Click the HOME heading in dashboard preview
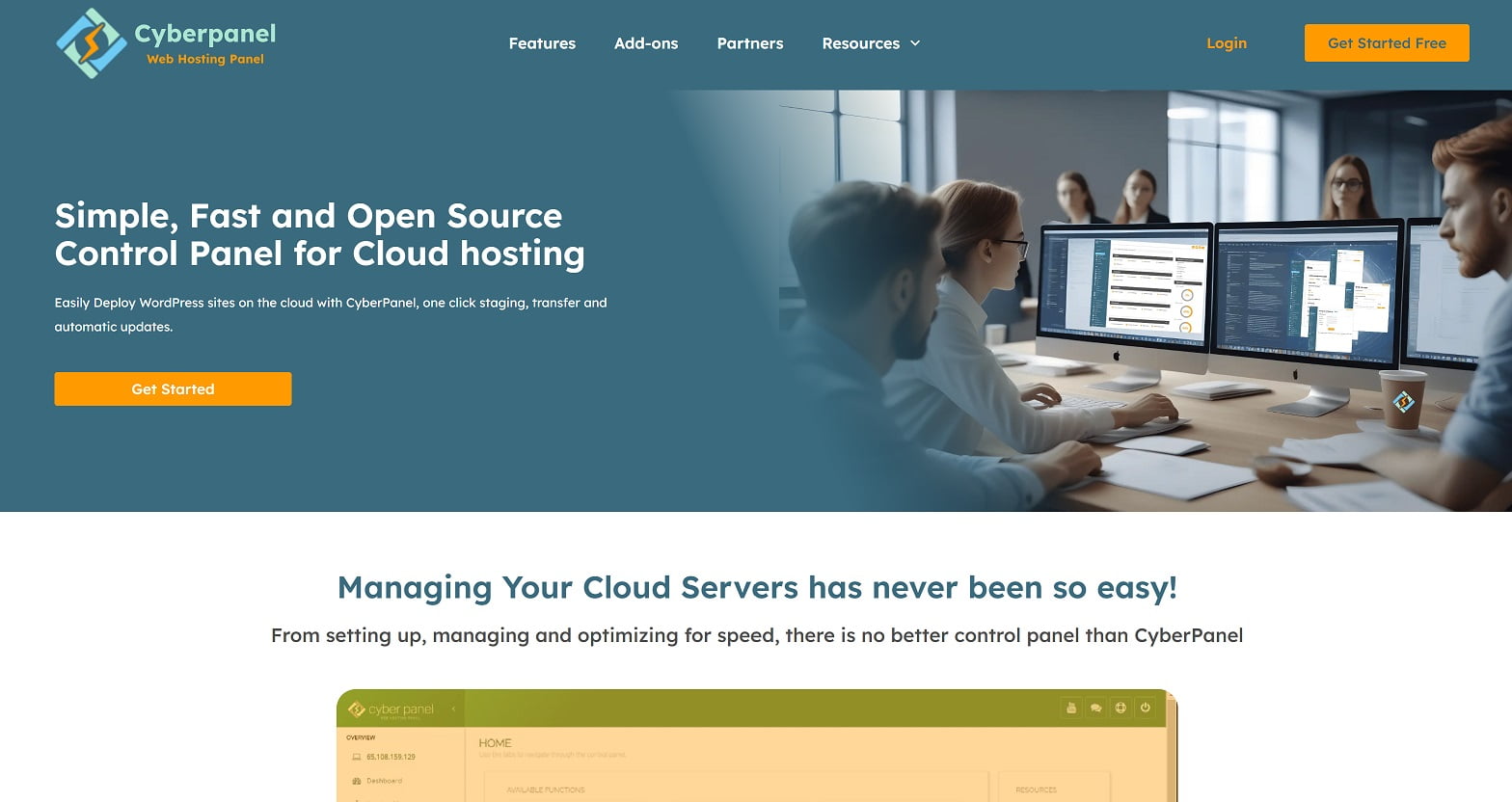 [495, 743]
